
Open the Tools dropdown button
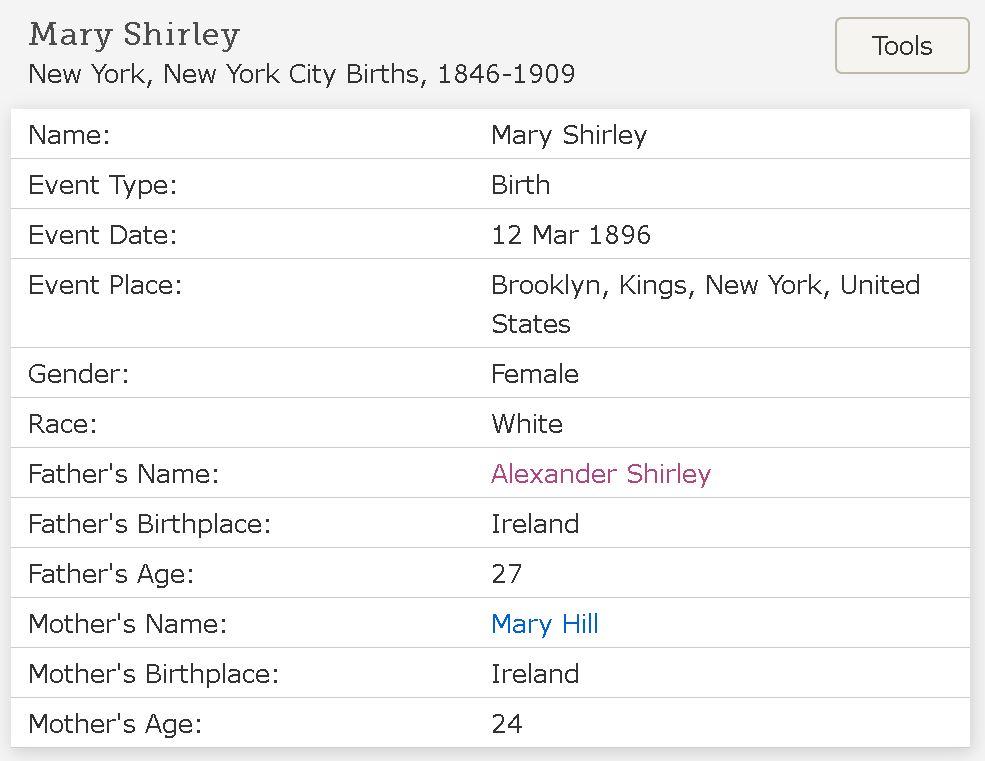(x=901, y=46)
